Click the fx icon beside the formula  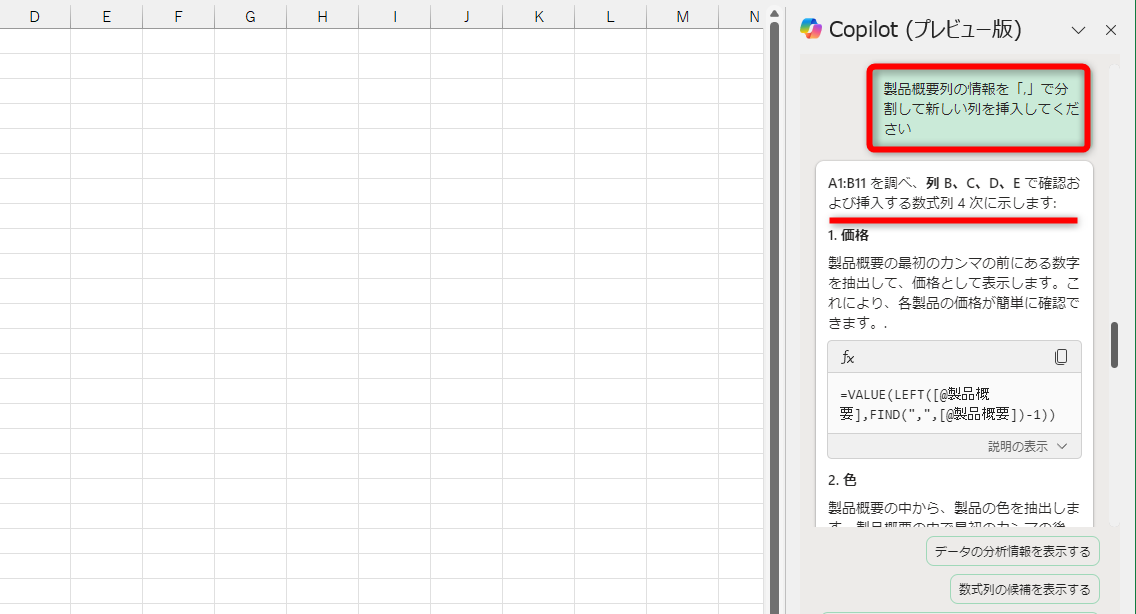pos(847,356)
